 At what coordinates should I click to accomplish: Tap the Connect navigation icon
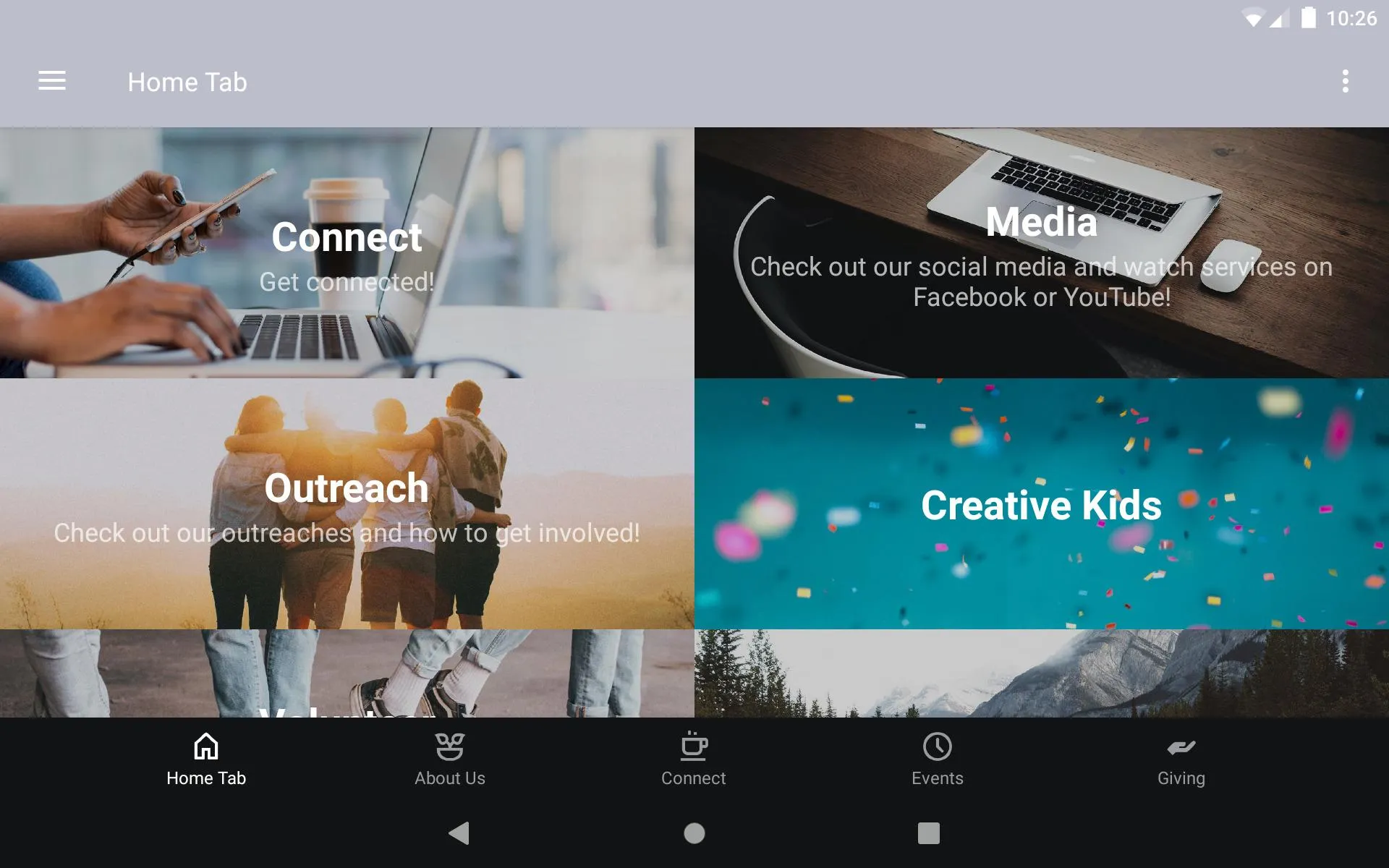click(x=694, y=758)
